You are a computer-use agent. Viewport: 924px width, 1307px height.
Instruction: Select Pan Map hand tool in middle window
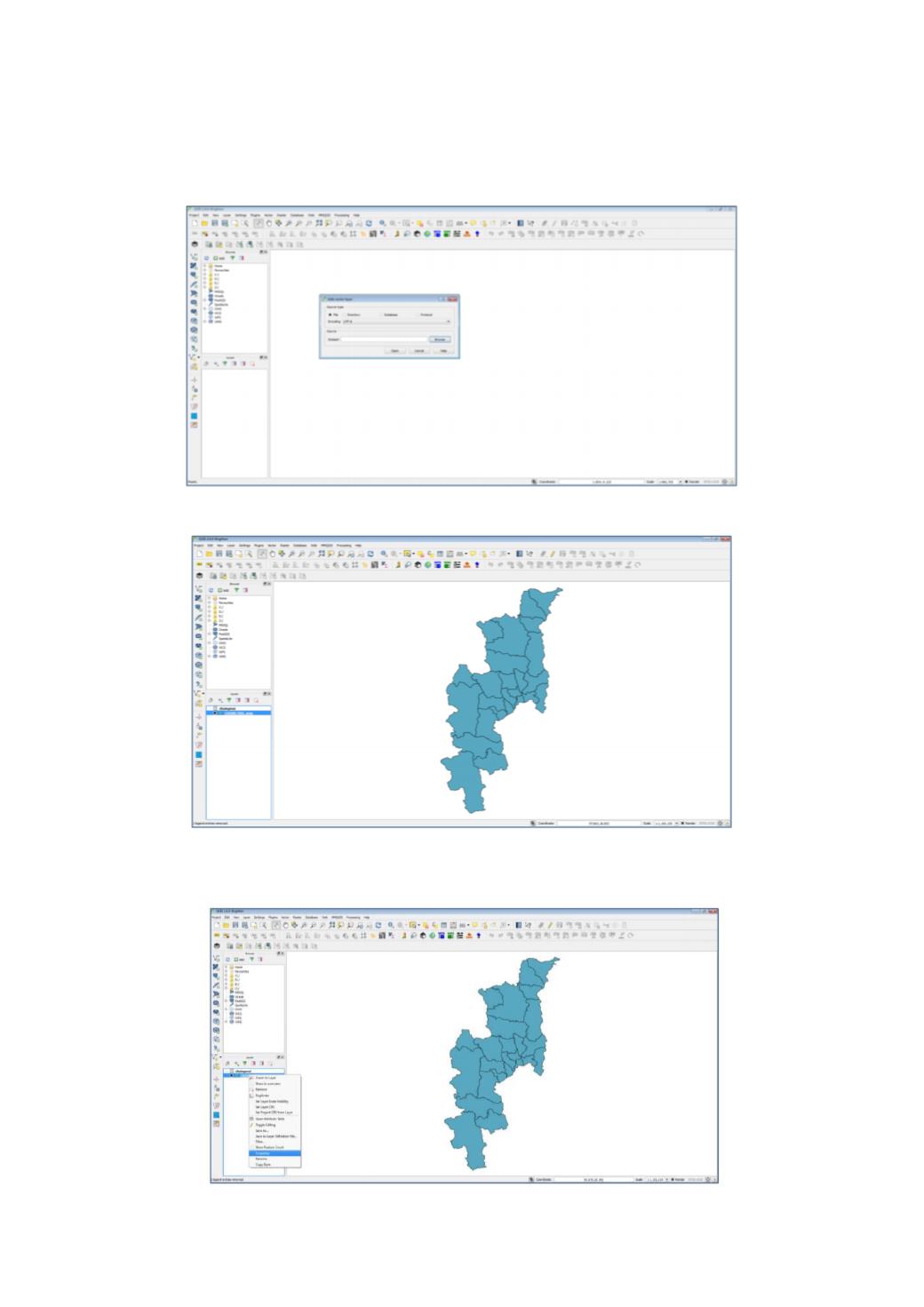click(273, 554)
